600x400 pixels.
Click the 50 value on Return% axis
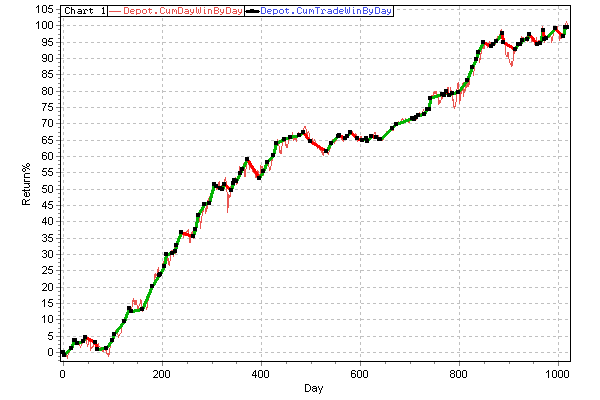coord(47,189)
